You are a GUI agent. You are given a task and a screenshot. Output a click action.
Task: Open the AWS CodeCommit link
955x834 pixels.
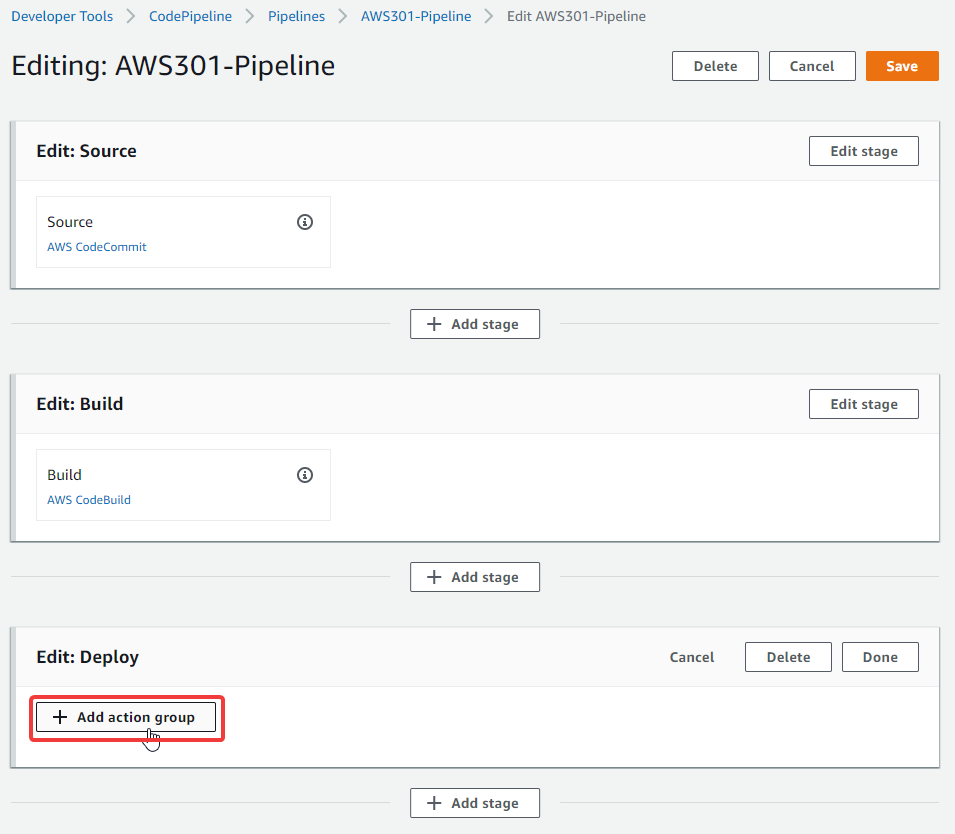[97, 247]
